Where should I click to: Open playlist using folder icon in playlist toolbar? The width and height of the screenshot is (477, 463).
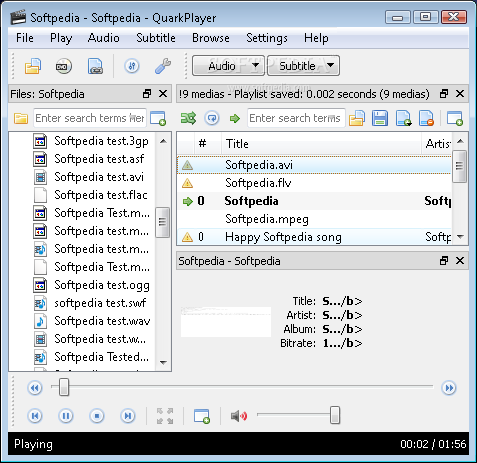tap(357, 118)
